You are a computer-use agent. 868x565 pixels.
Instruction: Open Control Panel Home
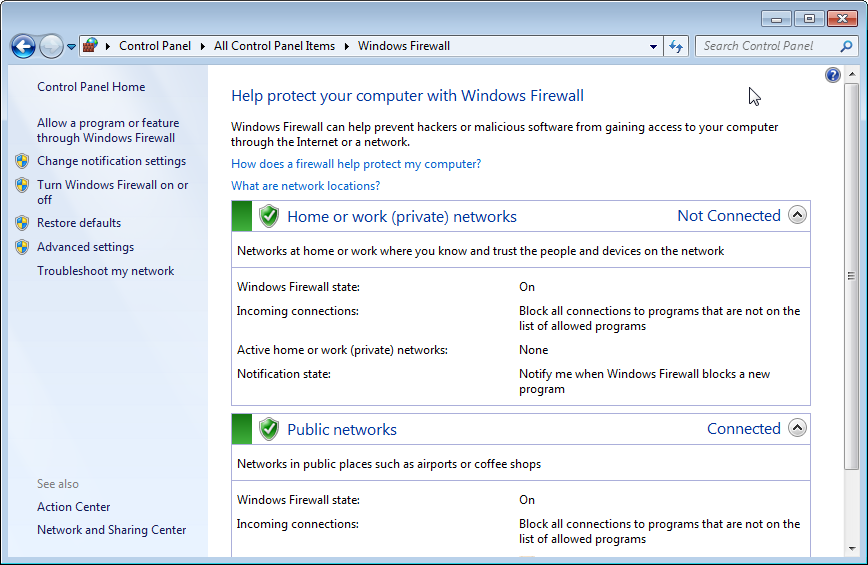pos(91,87)
